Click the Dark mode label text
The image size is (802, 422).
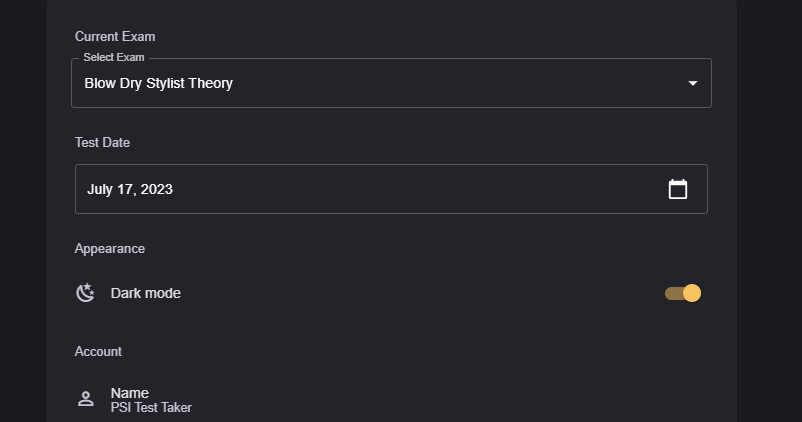(x=146, y=293)
